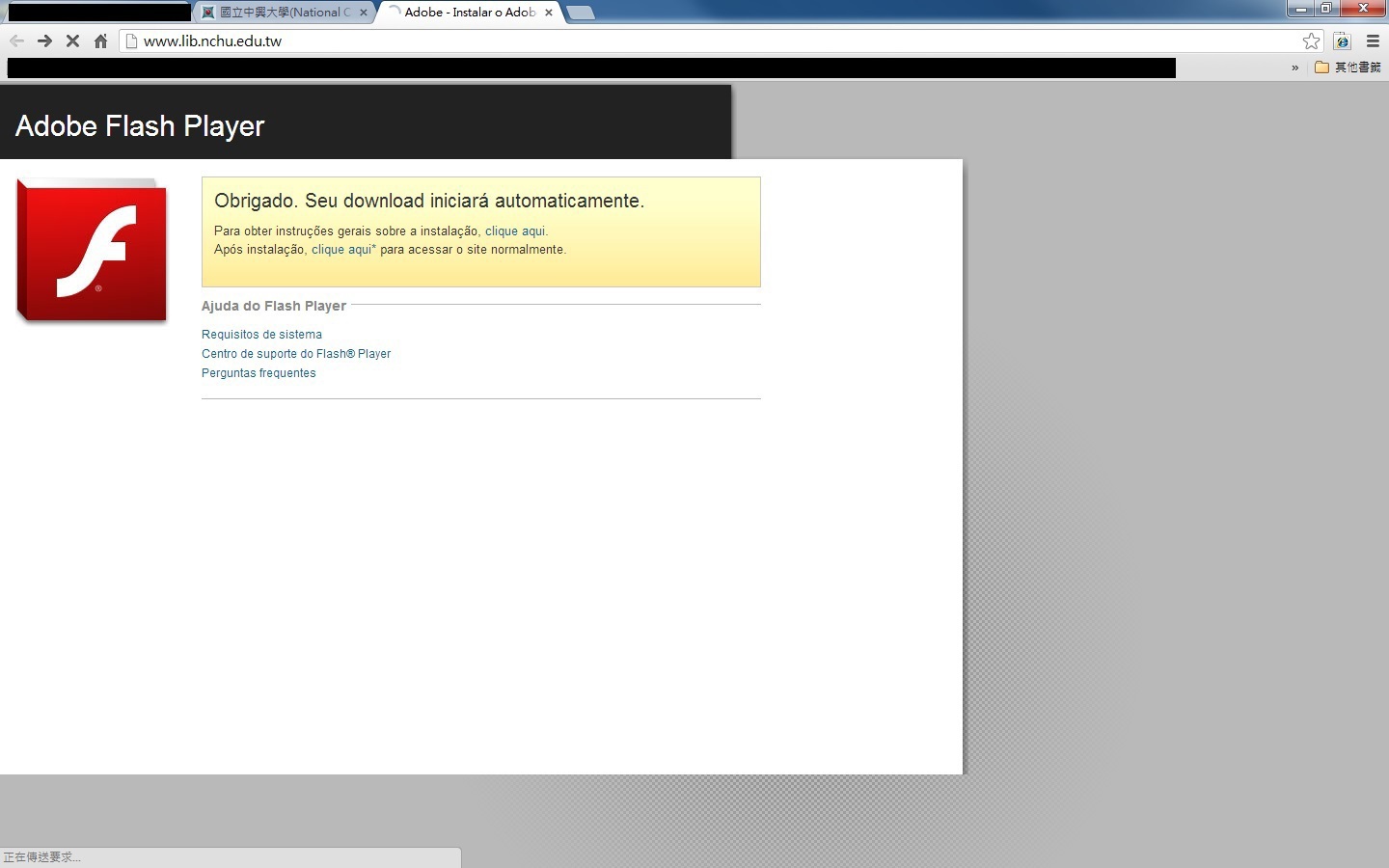1389x868 pixels.
Task: Close the browser window
Action: [x=1363, y=9]
